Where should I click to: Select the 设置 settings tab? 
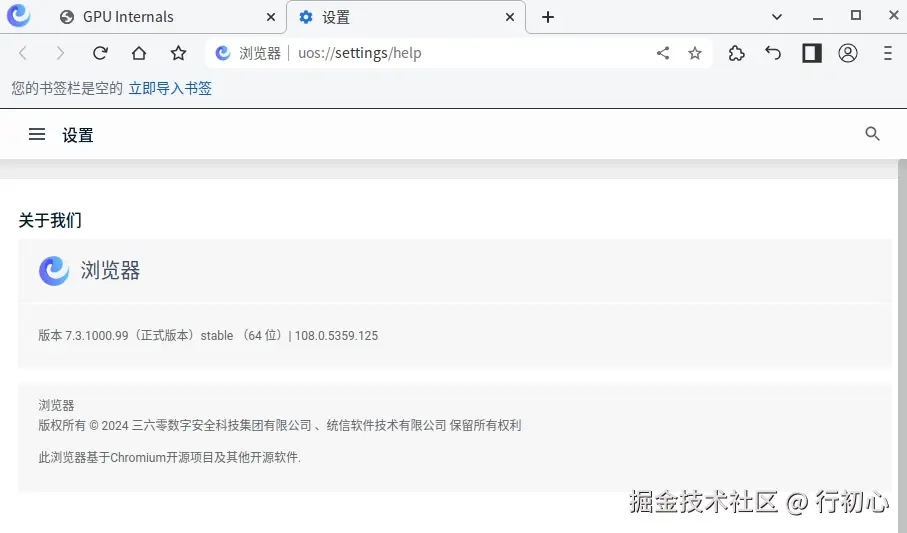click(x=406, y=17)
